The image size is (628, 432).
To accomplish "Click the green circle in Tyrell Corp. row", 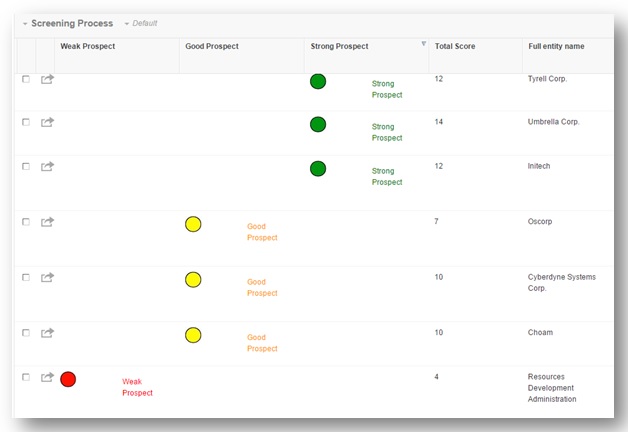I will [318, 81].
